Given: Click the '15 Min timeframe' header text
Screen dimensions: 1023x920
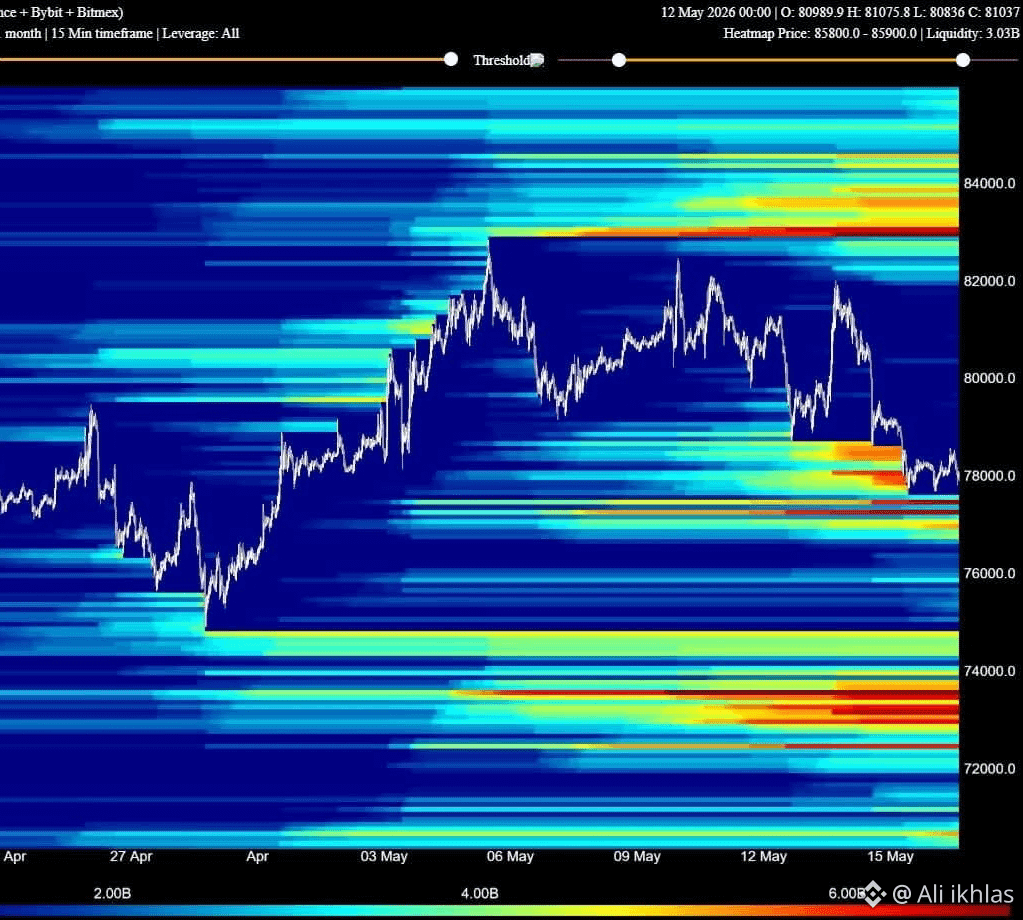Looking at the screenshot, I should [102, 33].
